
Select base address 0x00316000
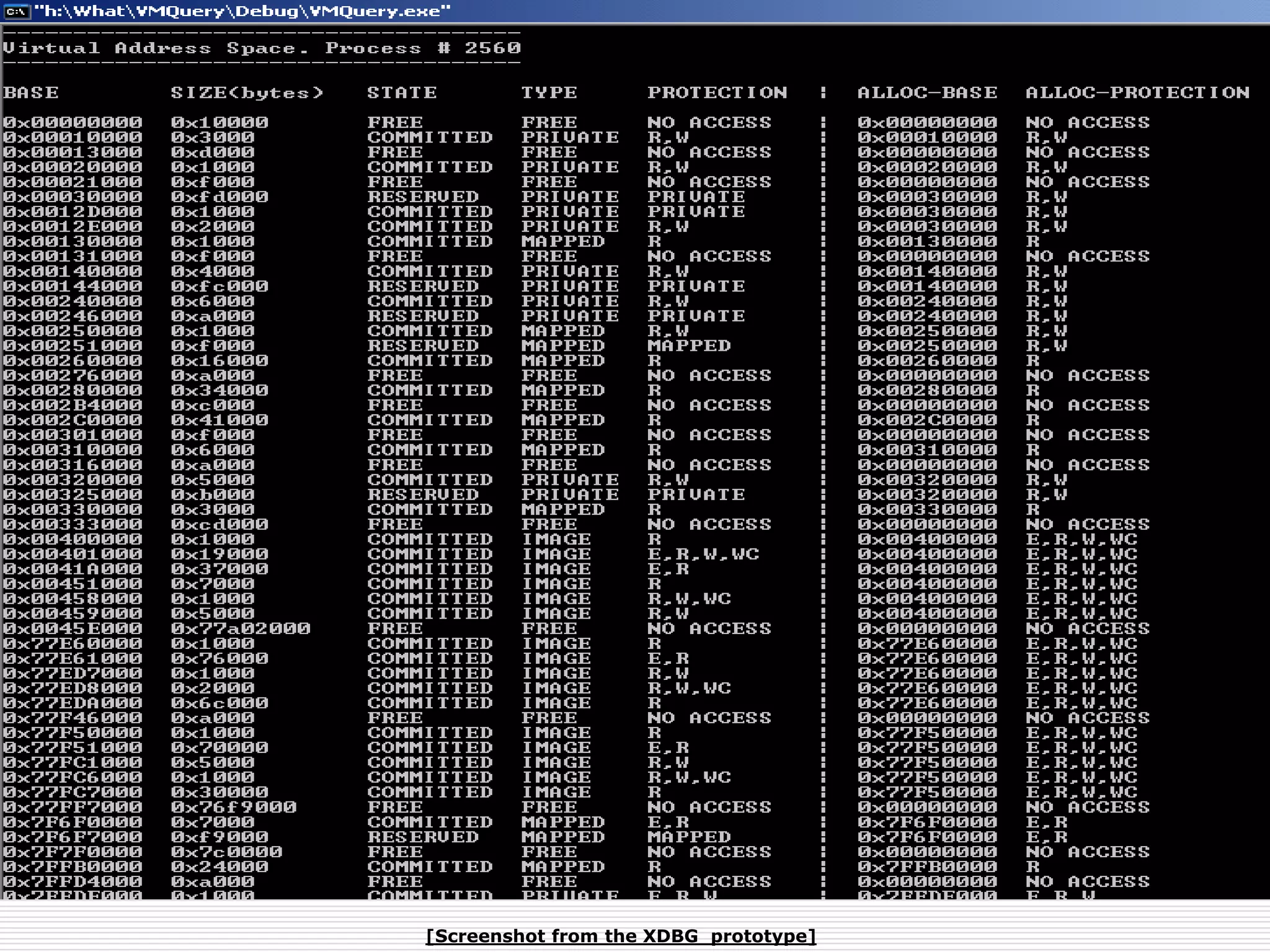coord(73,465)
